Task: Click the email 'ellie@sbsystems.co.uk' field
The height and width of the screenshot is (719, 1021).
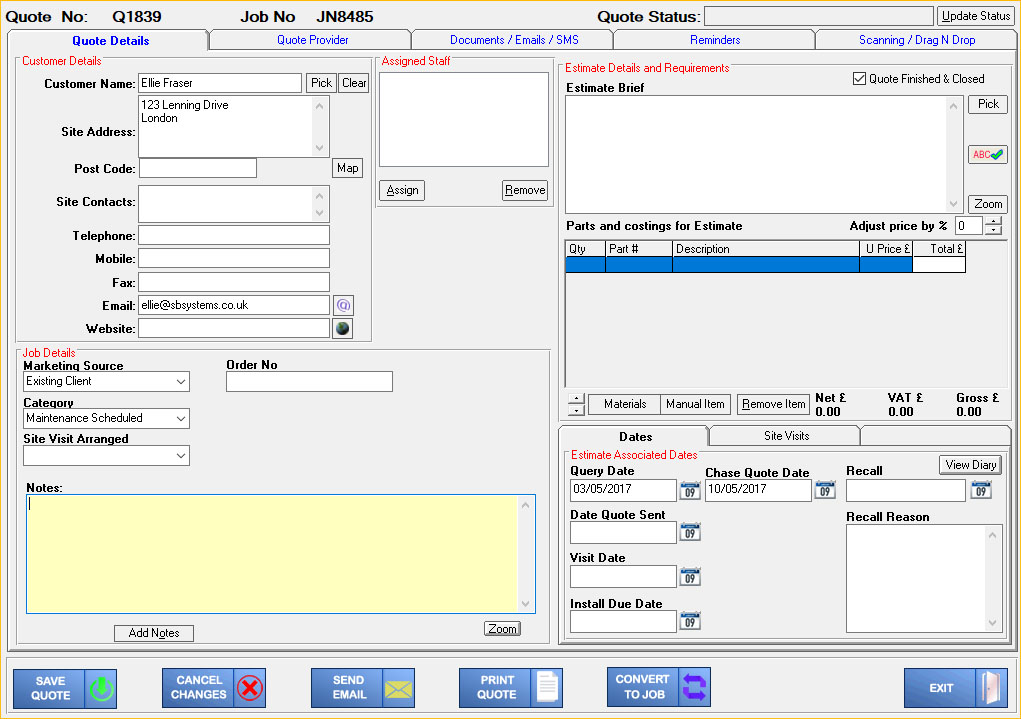Action: coord(234,305)
